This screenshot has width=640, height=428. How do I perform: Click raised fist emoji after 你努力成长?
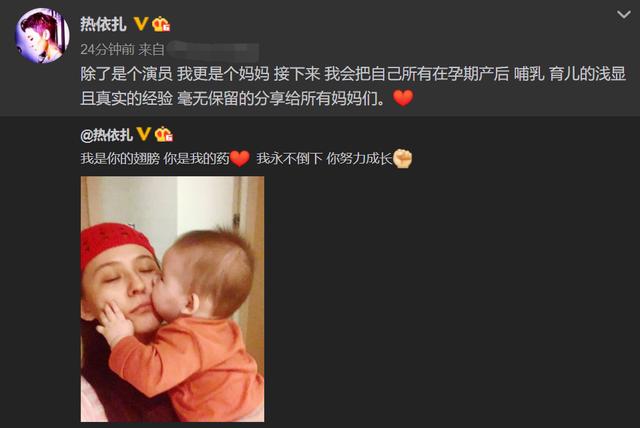402,159
